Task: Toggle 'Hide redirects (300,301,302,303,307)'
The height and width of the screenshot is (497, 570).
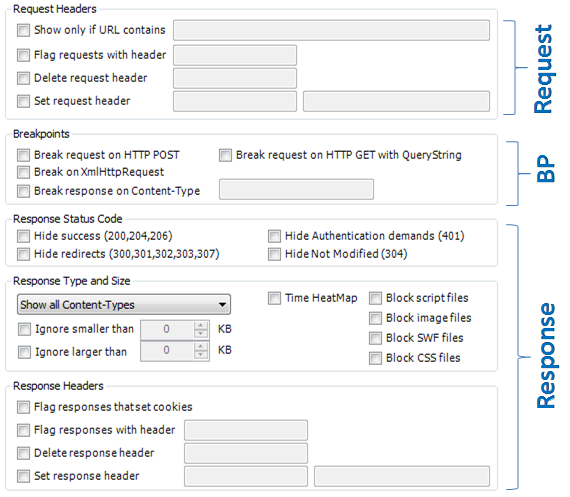Action: coord(23,254)
